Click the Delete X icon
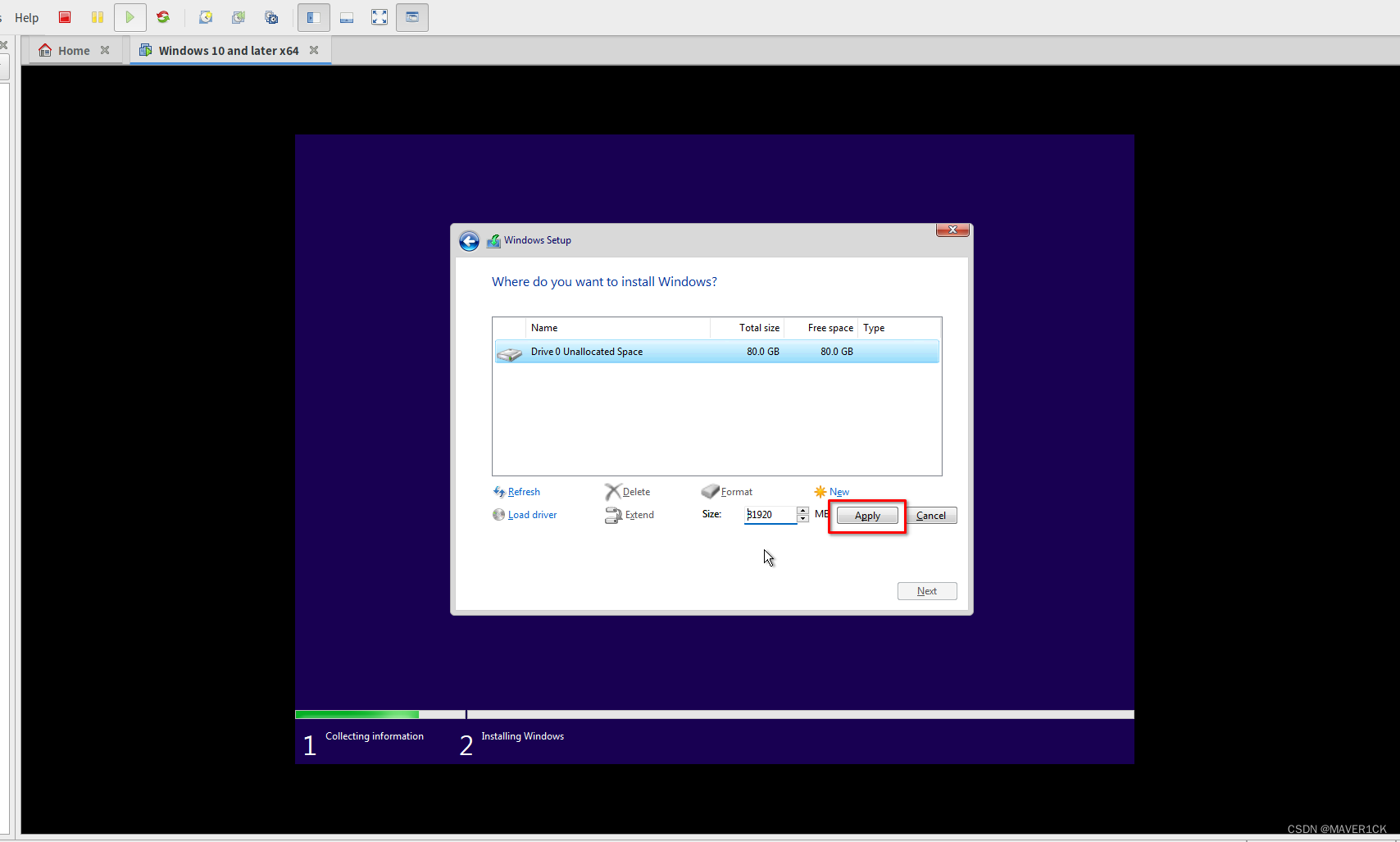Viewport: 1400px width, 842px height. [612, 492]
